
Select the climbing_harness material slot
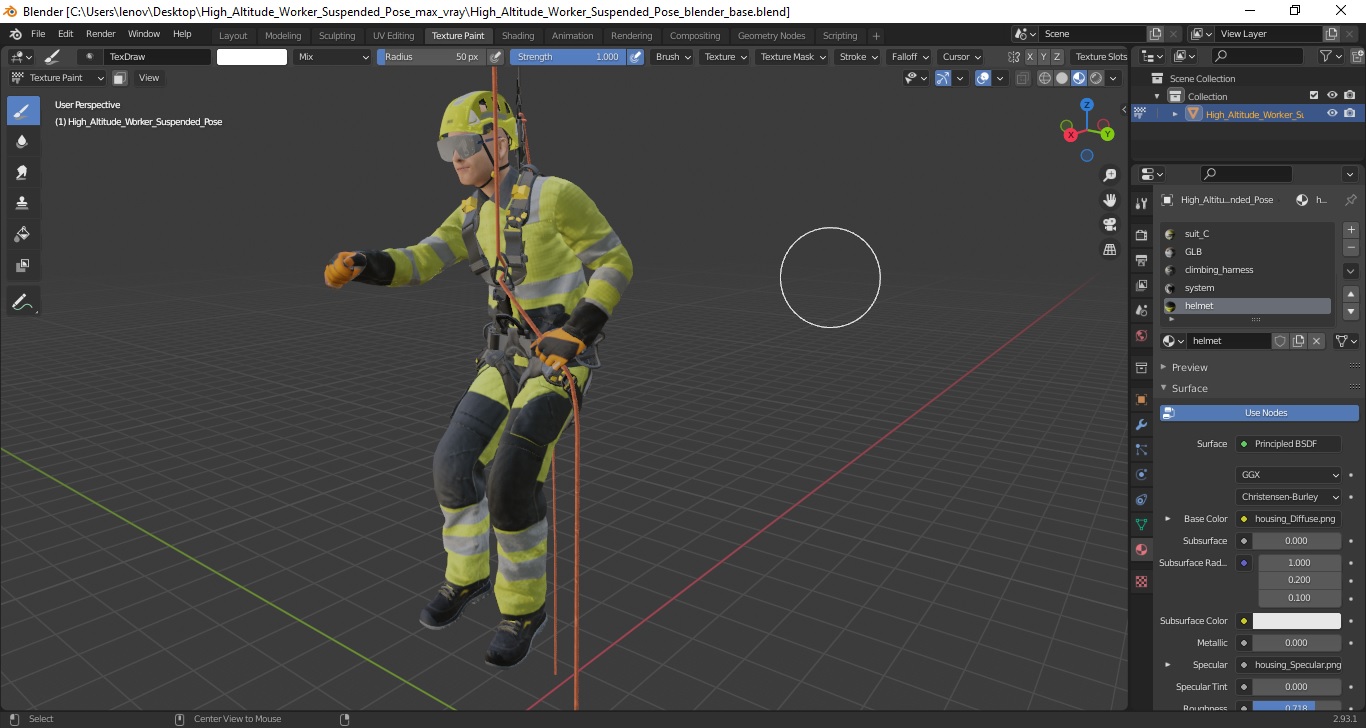point(1247,270)
